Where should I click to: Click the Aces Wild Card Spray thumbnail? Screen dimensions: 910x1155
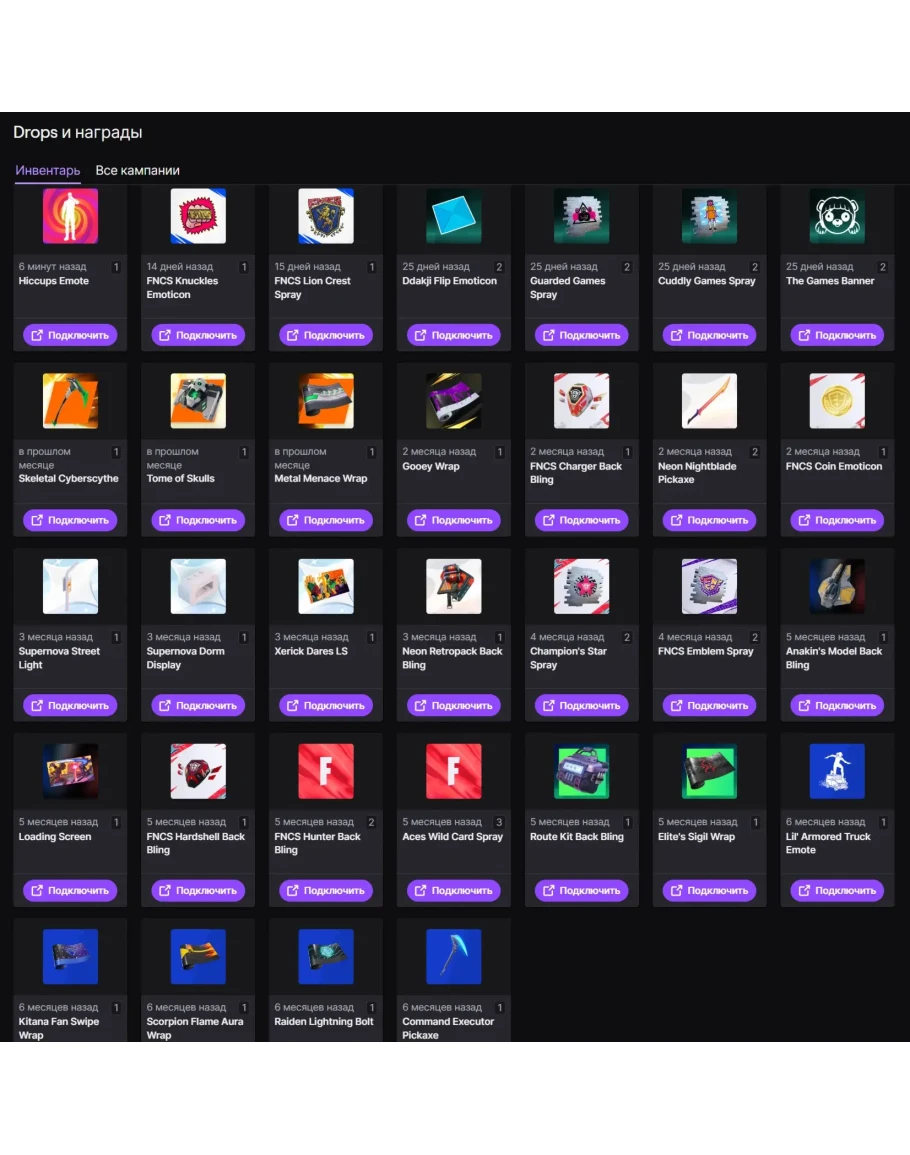point(454,771)
